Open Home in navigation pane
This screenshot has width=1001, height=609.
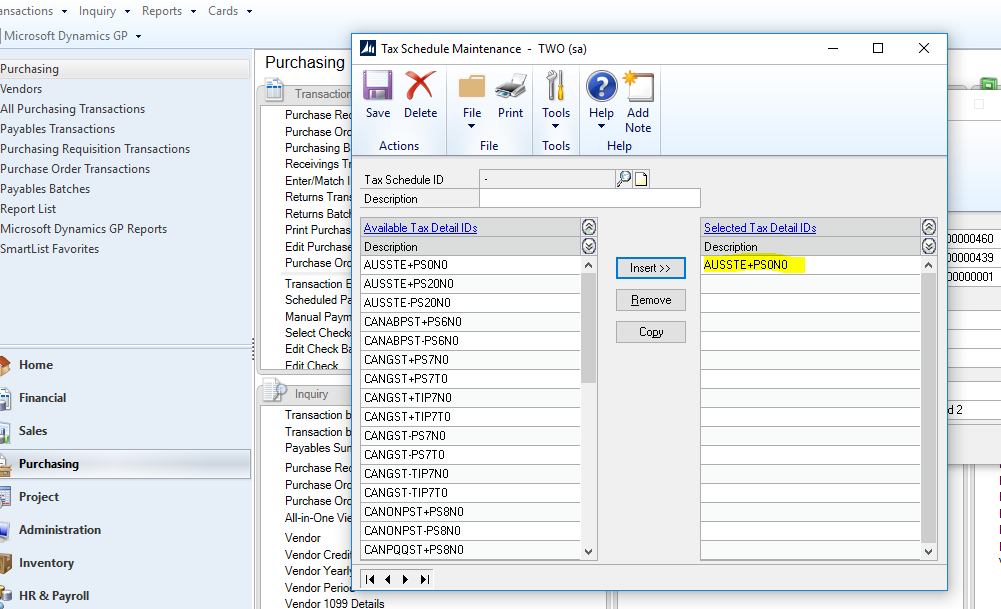[36, 365]
